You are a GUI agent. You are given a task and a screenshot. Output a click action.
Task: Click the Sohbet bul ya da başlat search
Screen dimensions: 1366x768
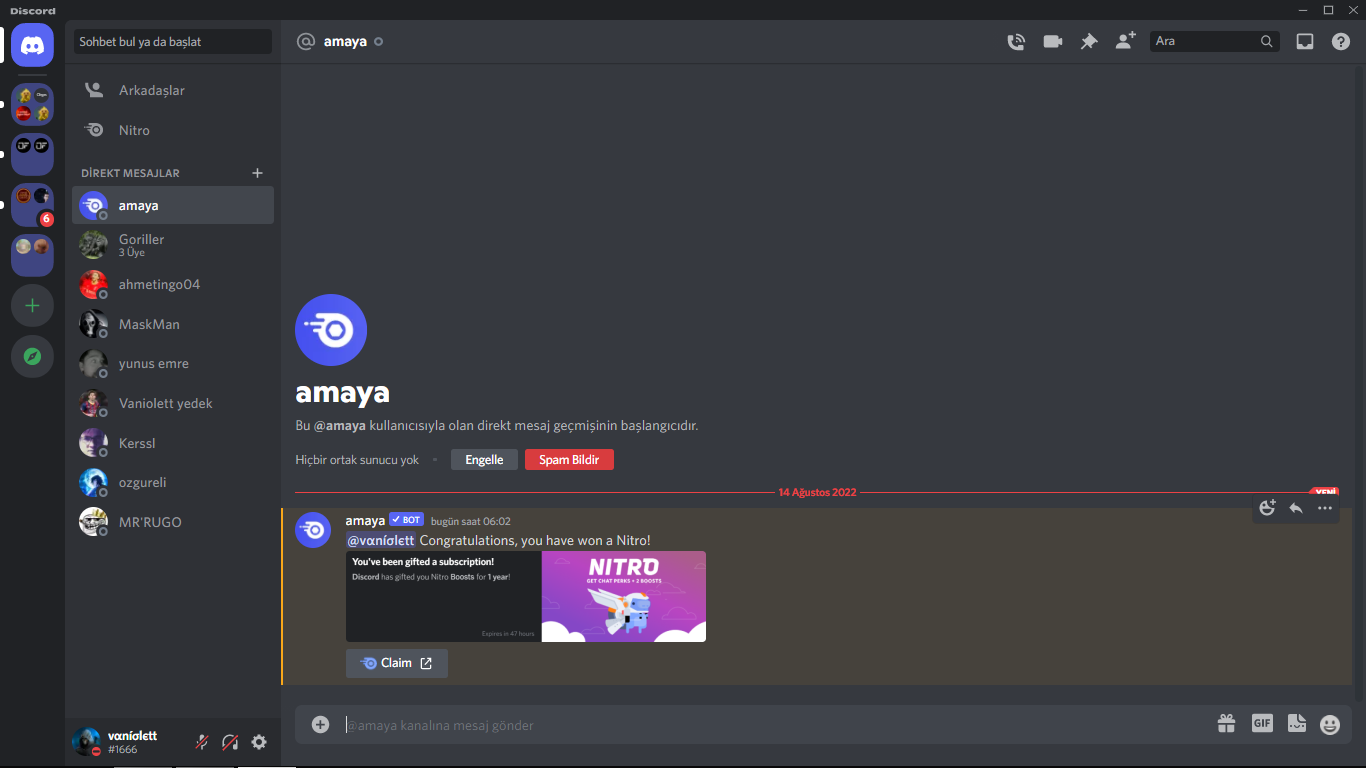coord(172,42)
